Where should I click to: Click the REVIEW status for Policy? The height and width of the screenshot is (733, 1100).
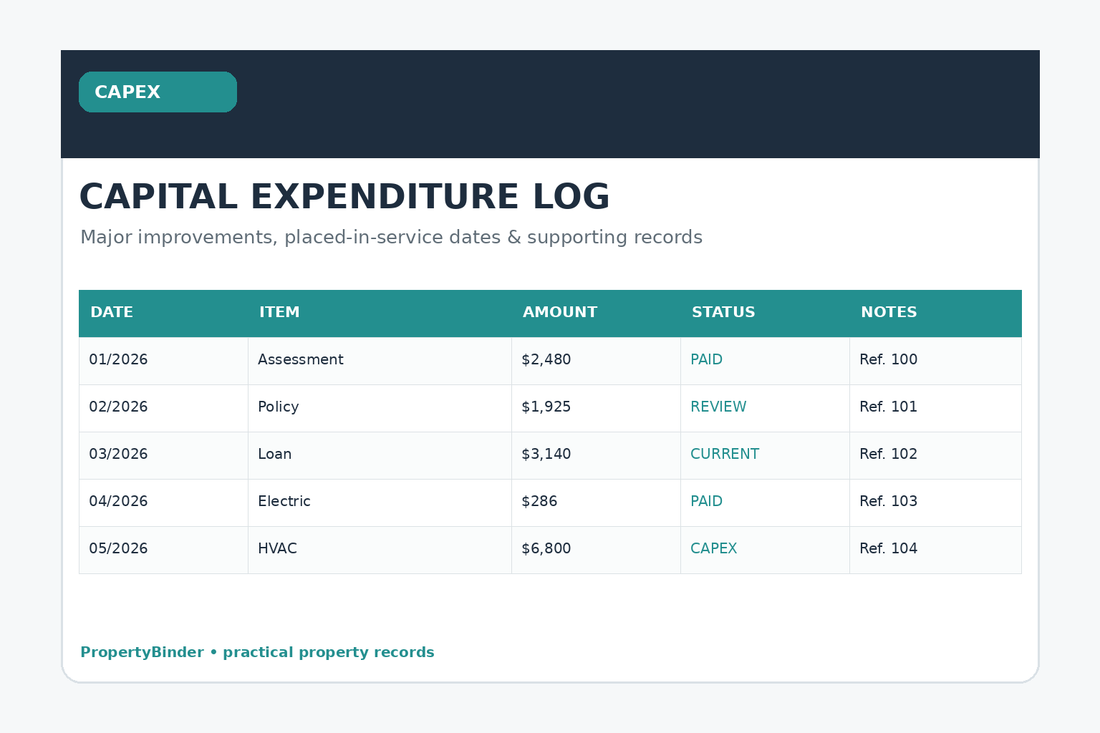pos(718,407)
